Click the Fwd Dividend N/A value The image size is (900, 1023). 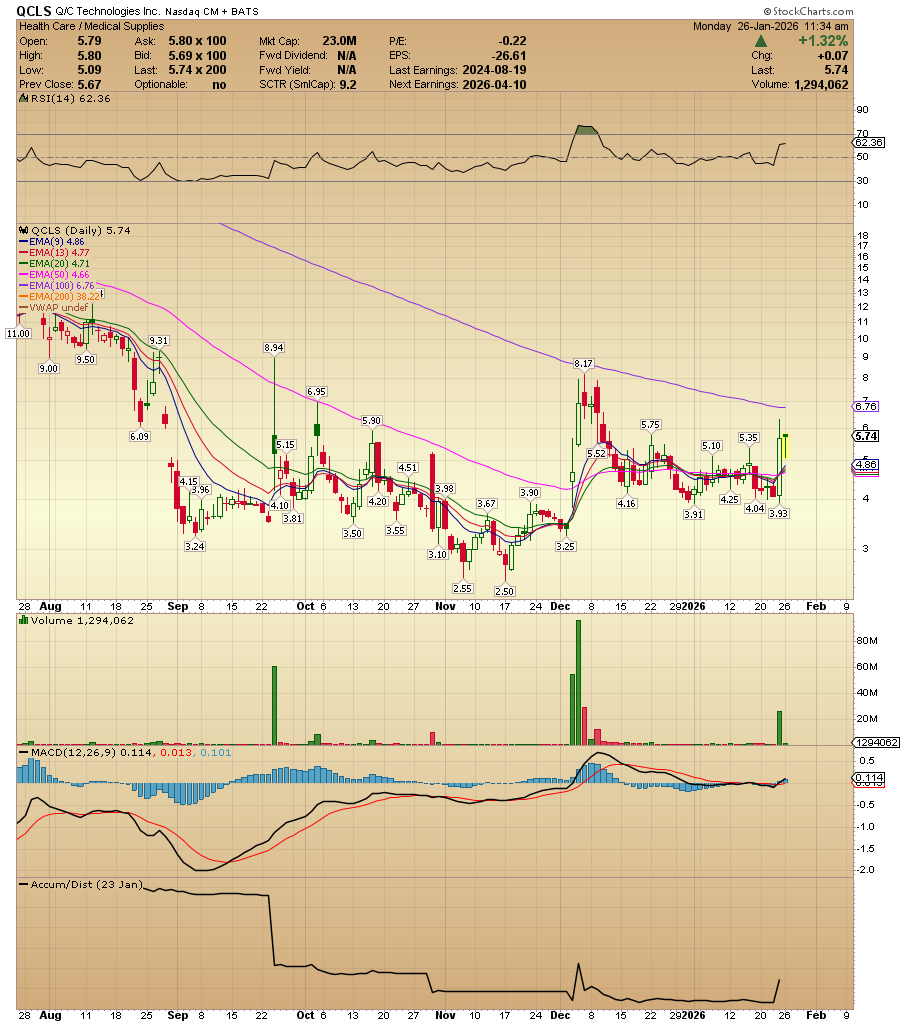tap(347, 55)
